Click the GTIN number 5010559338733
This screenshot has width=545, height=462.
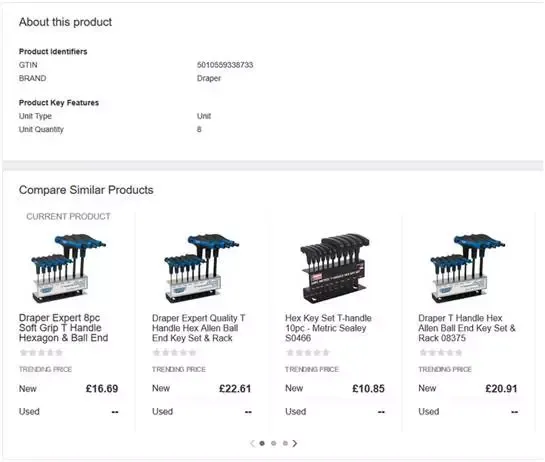(225, 65)
